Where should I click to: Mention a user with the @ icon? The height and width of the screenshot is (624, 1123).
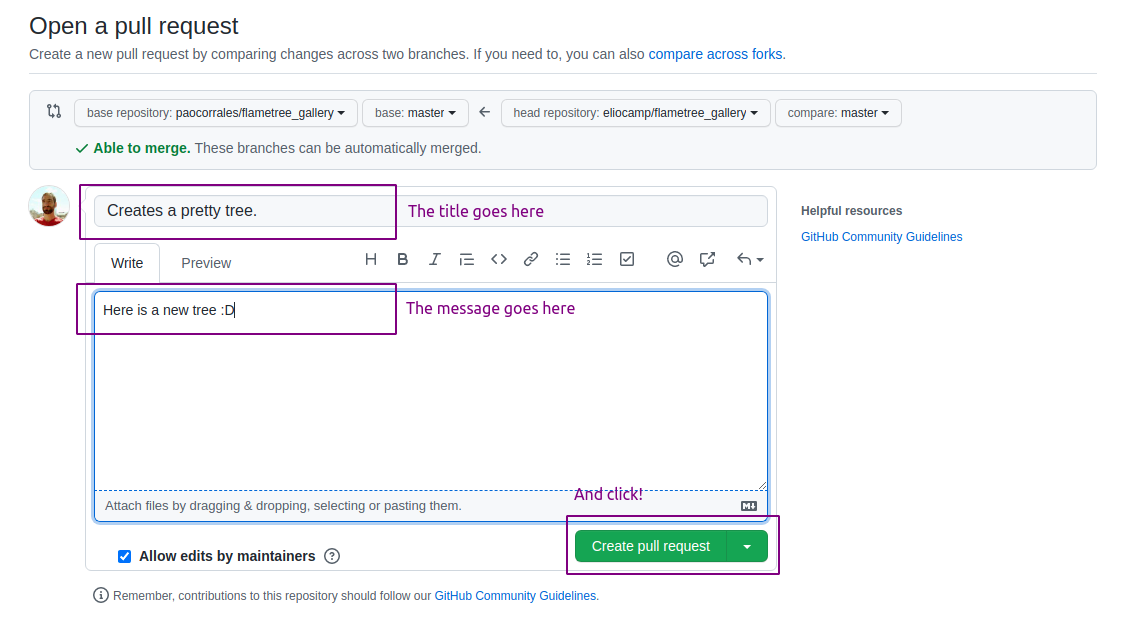[675, 259]
